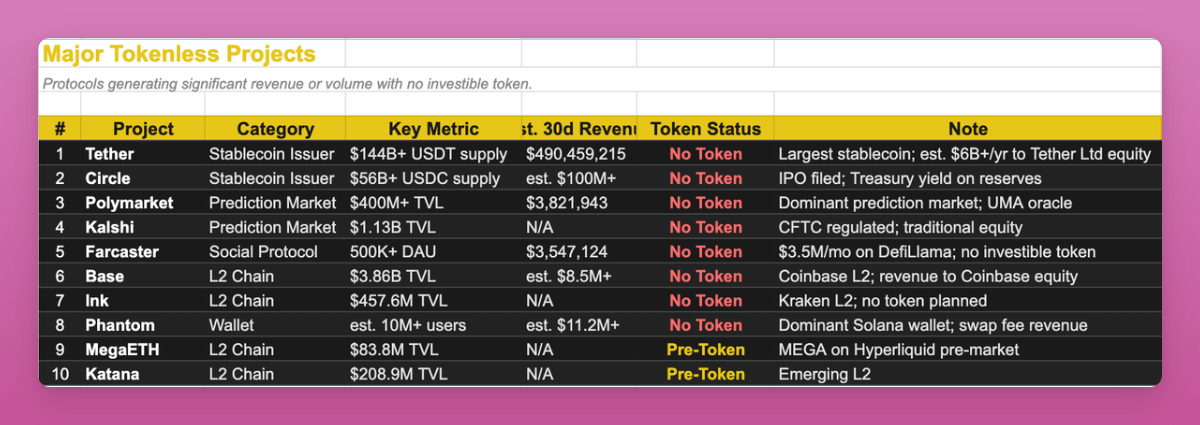Select the '$144B+ USDT supply' cell

point(434,154)
